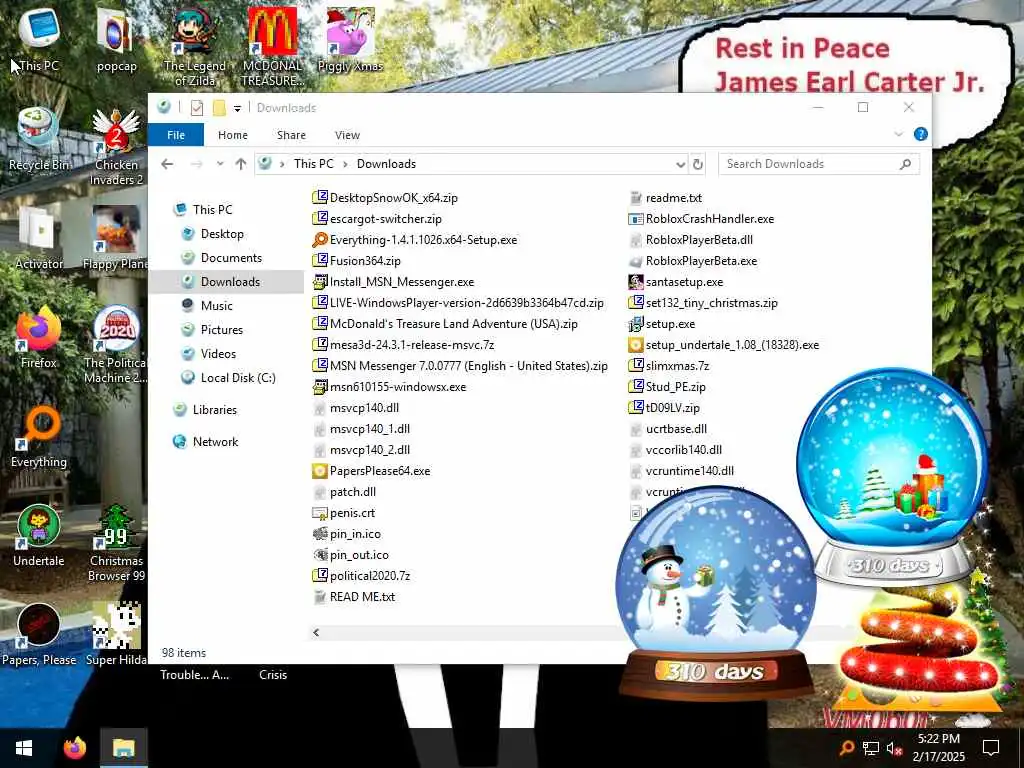This screenshot has width=1024, height=768.
Task: Expand the address bar history dropdown
Action: click(x=680, y=164)
